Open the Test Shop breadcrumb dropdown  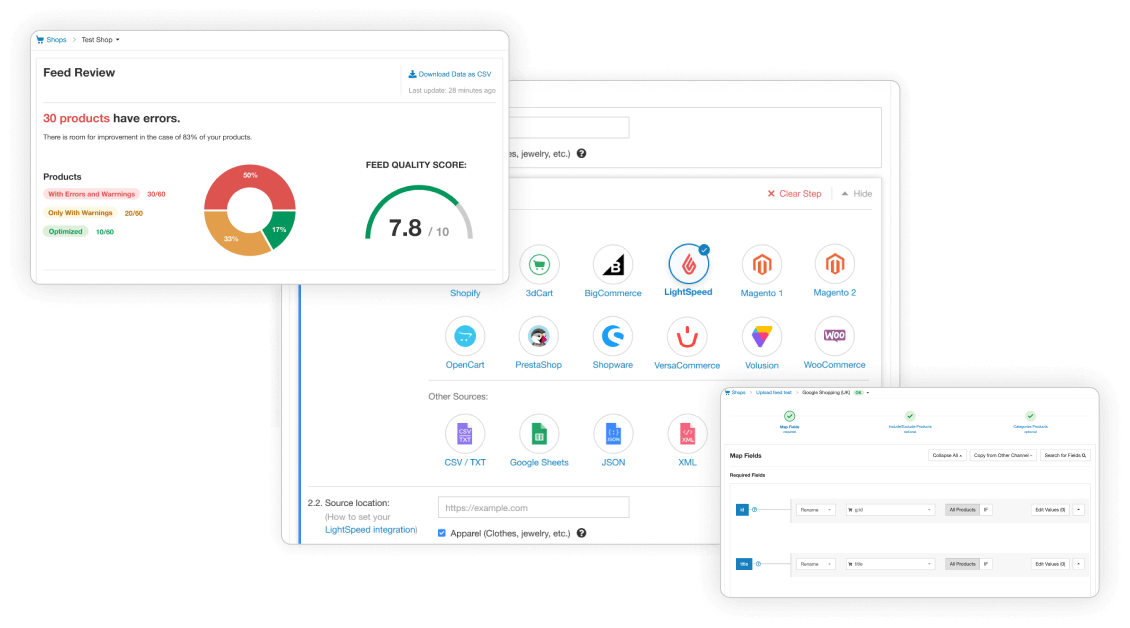[x=100, y=40]
